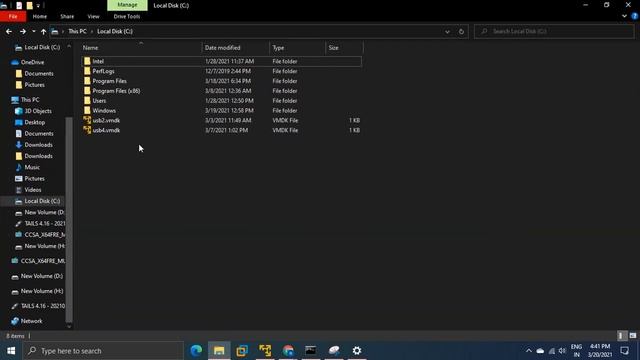Open File Explorer taskbar icon
The image size is (640, 360).
click(x=219, y=351)
